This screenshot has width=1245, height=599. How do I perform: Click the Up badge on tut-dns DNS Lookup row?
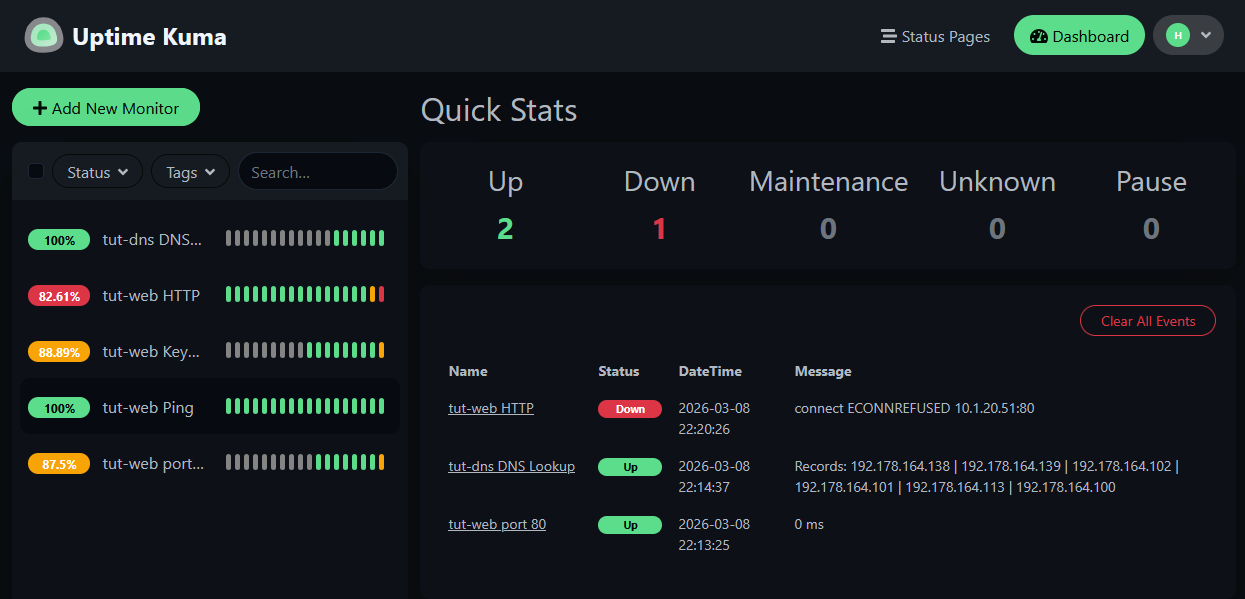(629, 466)
